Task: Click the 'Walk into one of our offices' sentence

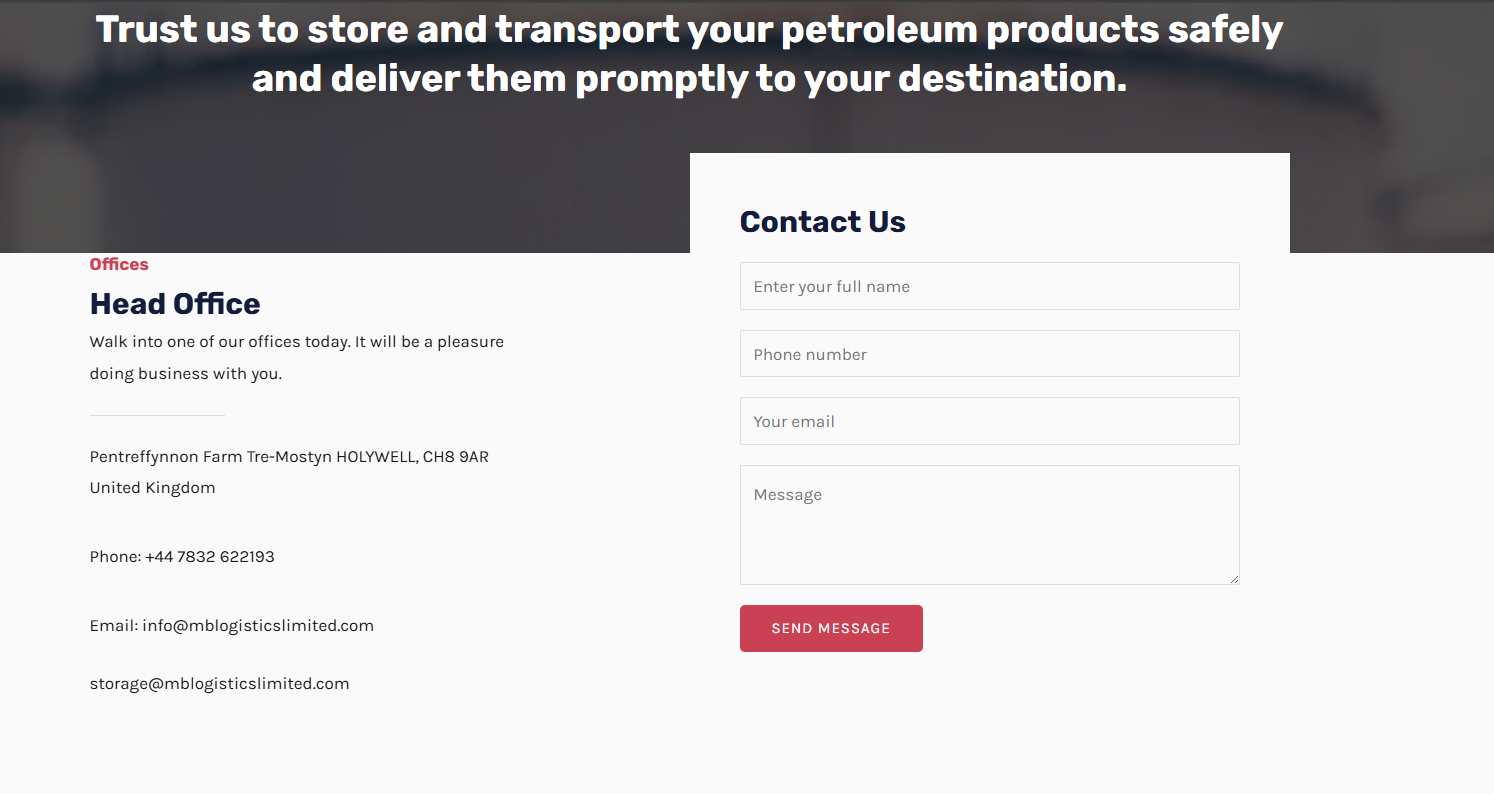Action: point(296,342)
